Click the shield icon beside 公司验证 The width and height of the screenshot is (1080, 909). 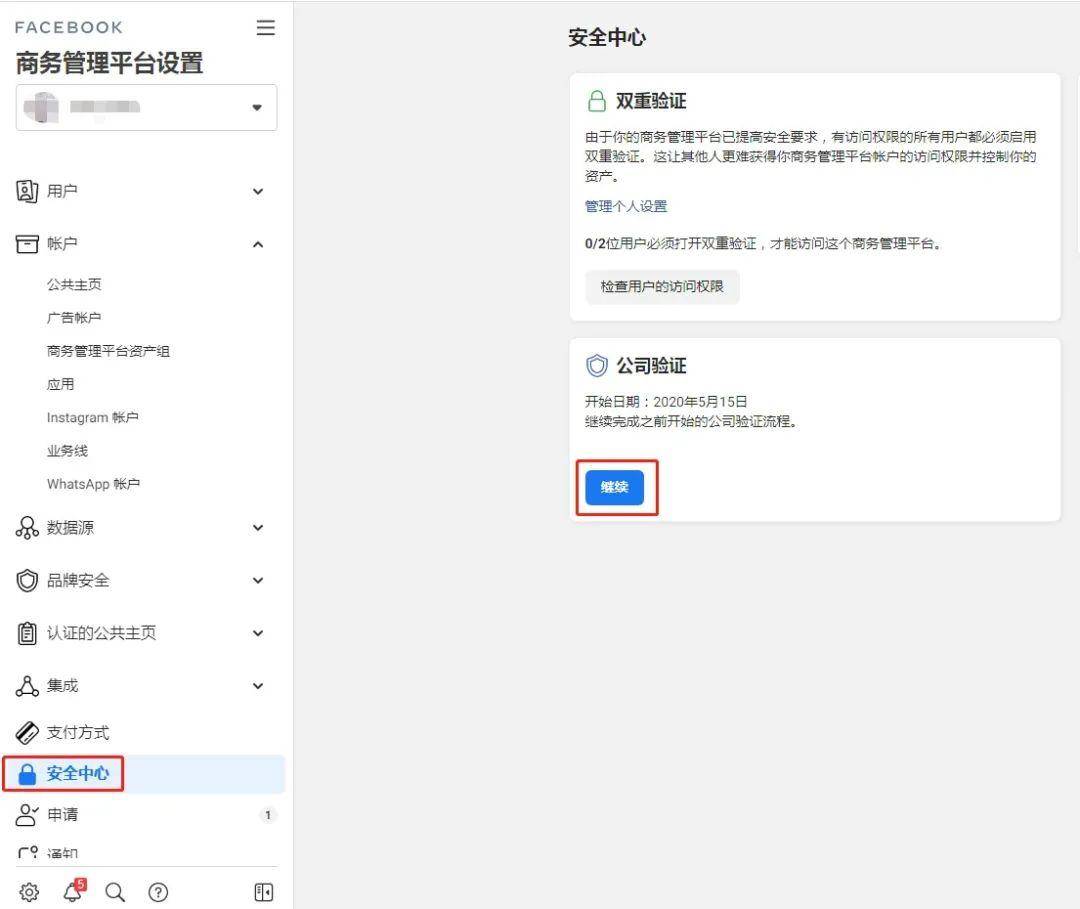click(x=596, y=365)
